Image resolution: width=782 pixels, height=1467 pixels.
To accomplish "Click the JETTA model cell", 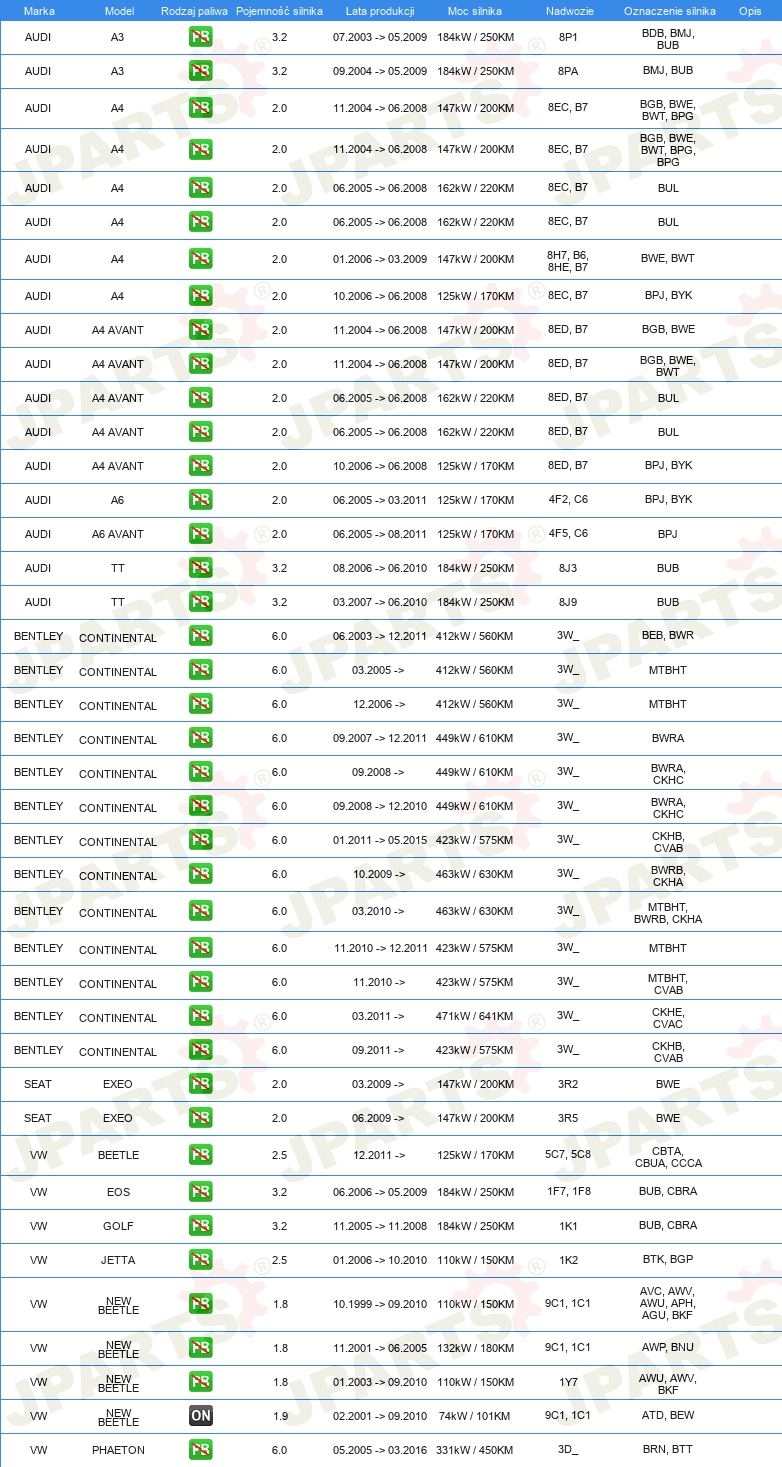I will pos(118,1260).
